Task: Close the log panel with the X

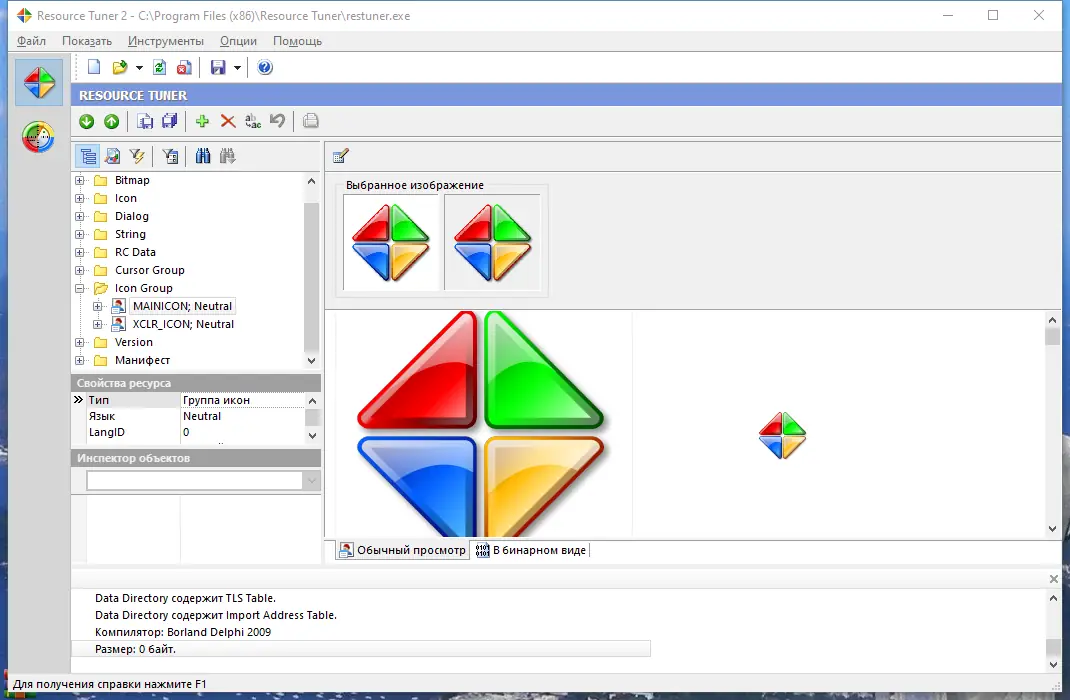Action: pyautogui.click(x=1054, y=579)
